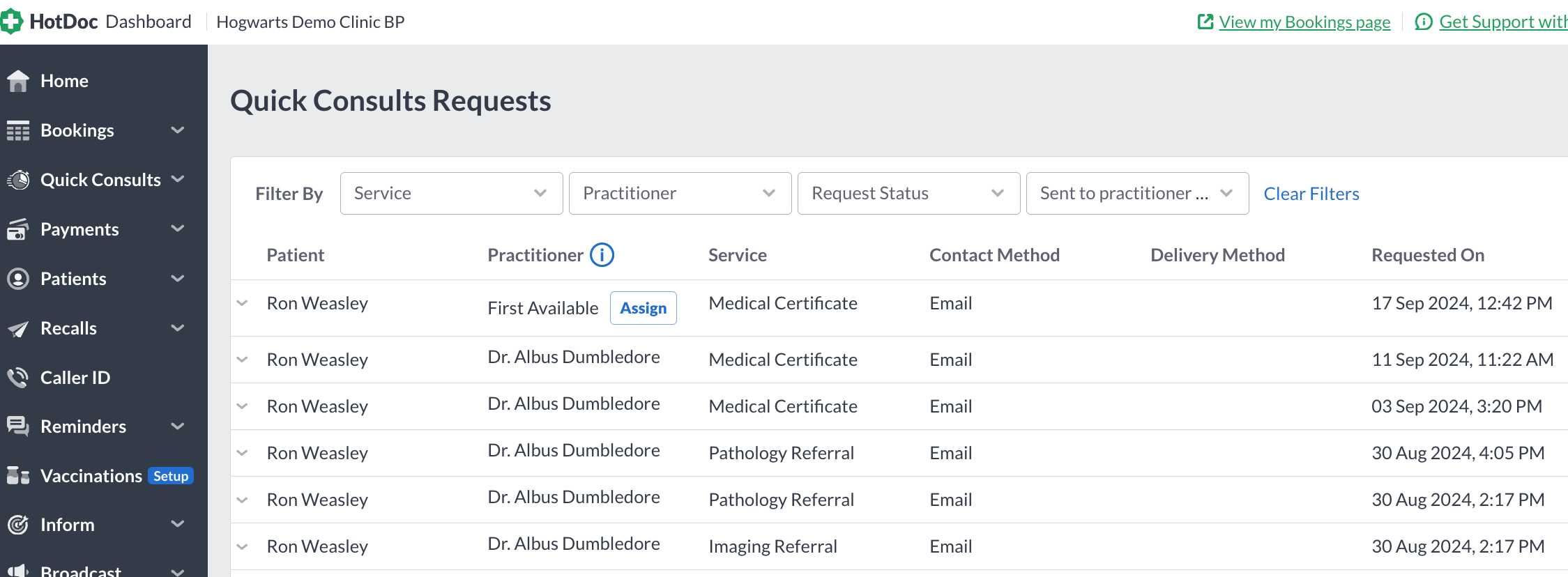Click the Imaging Referral service cell
The width and height of the screenshot is (1568, 577).
[x=772, y=546]
